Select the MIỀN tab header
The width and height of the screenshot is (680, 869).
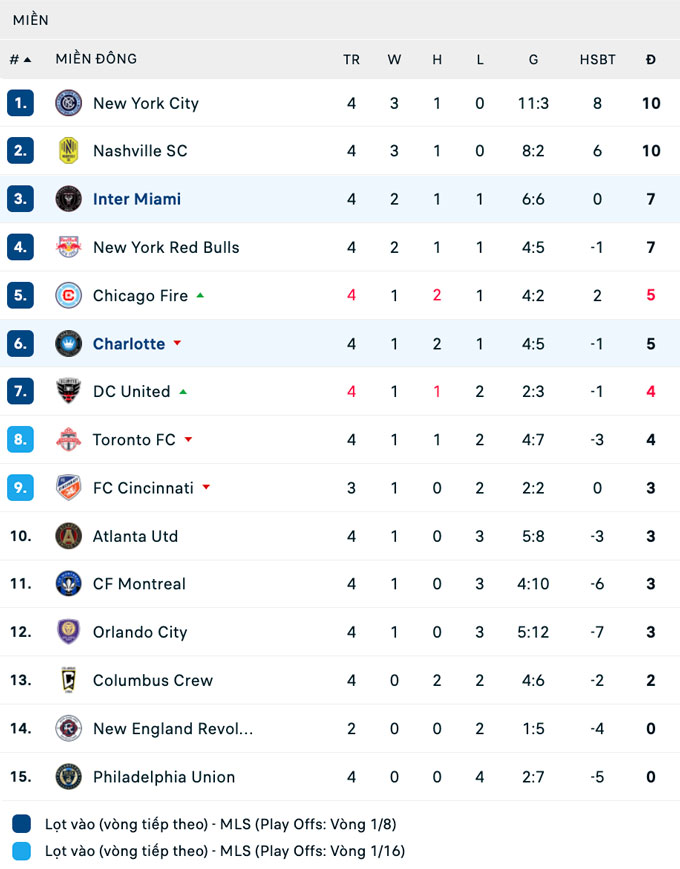(x=31, y=20)
